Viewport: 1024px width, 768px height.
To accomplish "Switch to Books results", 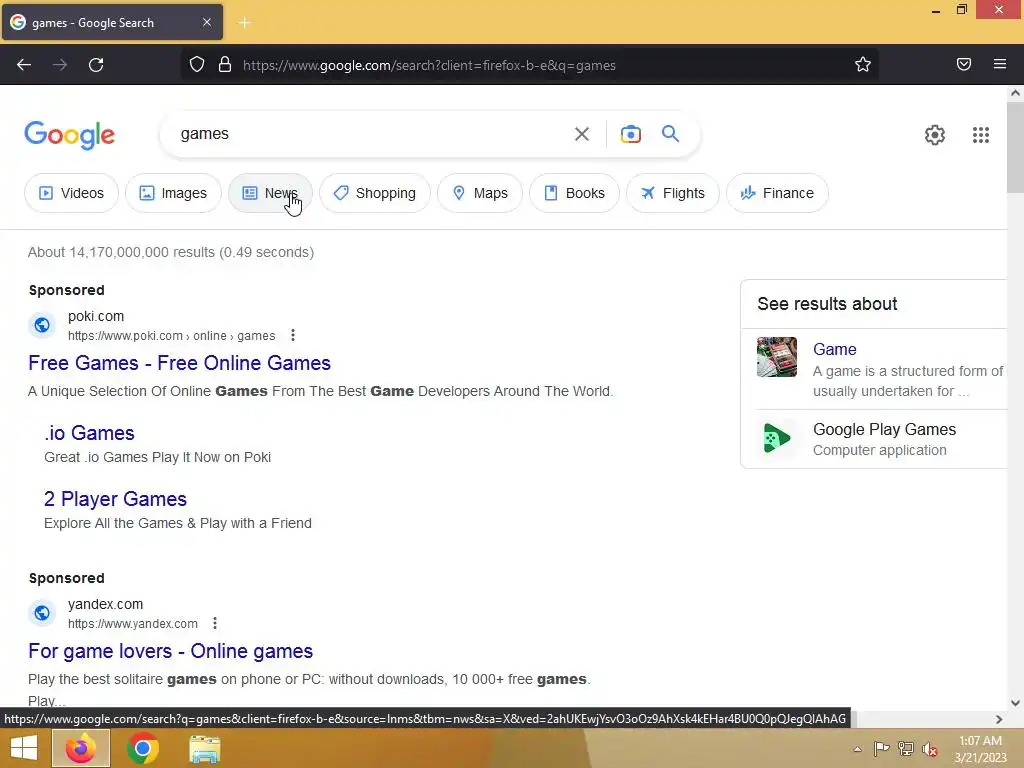I will click(574, 193).
